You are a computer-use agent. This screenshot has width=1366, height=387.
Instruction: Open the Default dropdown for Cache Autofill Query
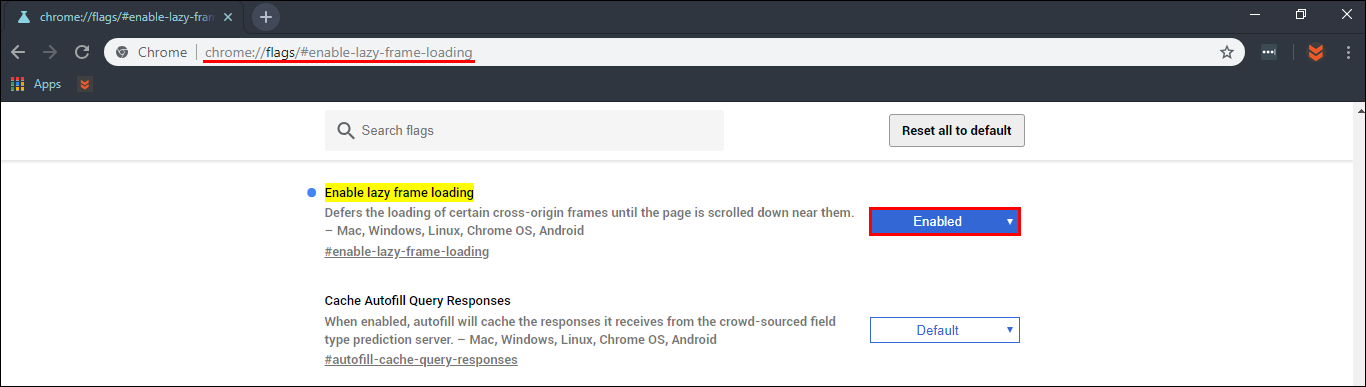click(x=945, y=330)
